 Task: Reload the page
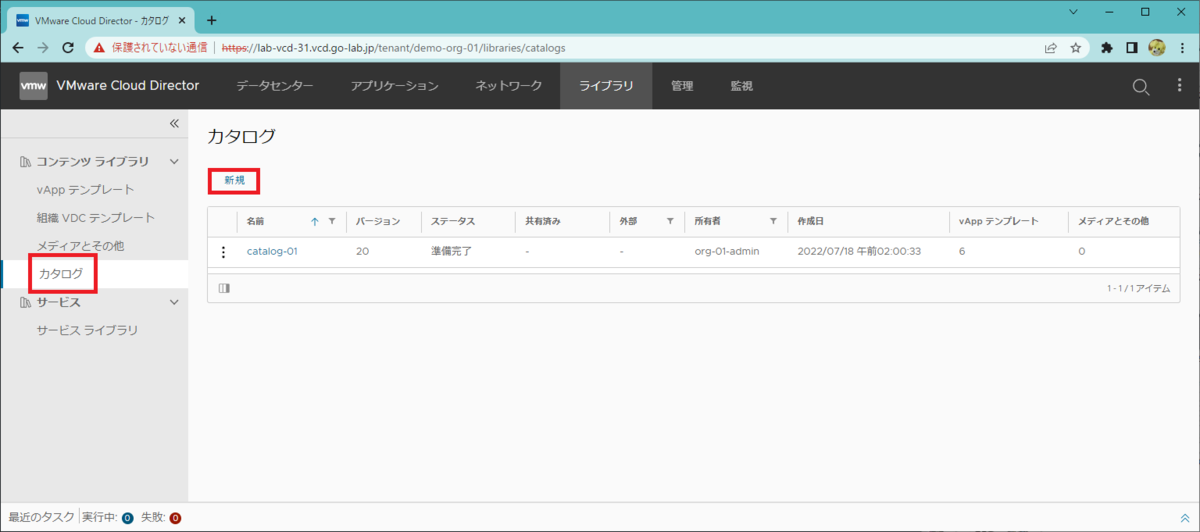[68, 47]
